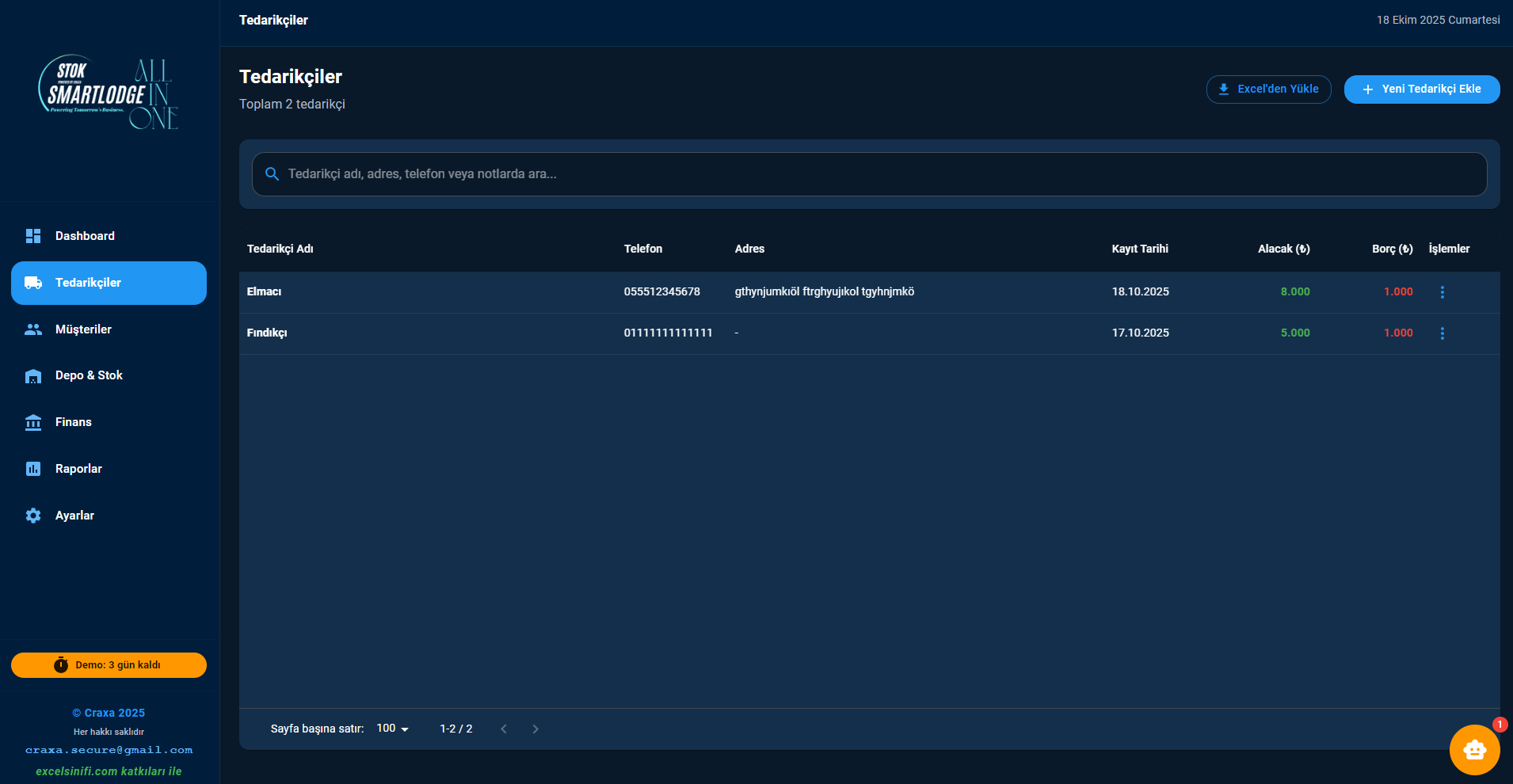This screenshot has height=784, width=1513.
Task: Click the Müşteriler people icon
Action: click(x=33, y=329)
